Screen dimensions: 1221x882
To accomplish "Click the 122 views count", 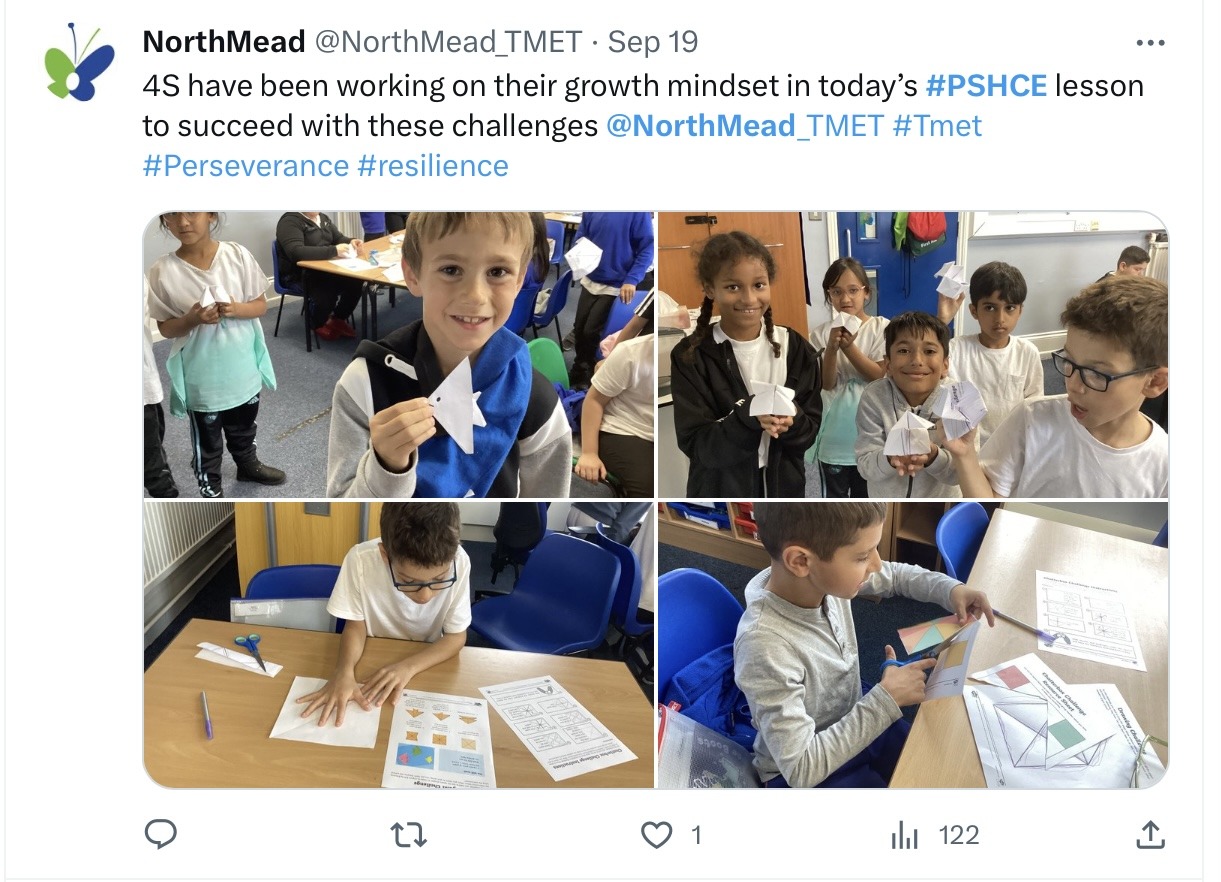I will pos(958,835).
